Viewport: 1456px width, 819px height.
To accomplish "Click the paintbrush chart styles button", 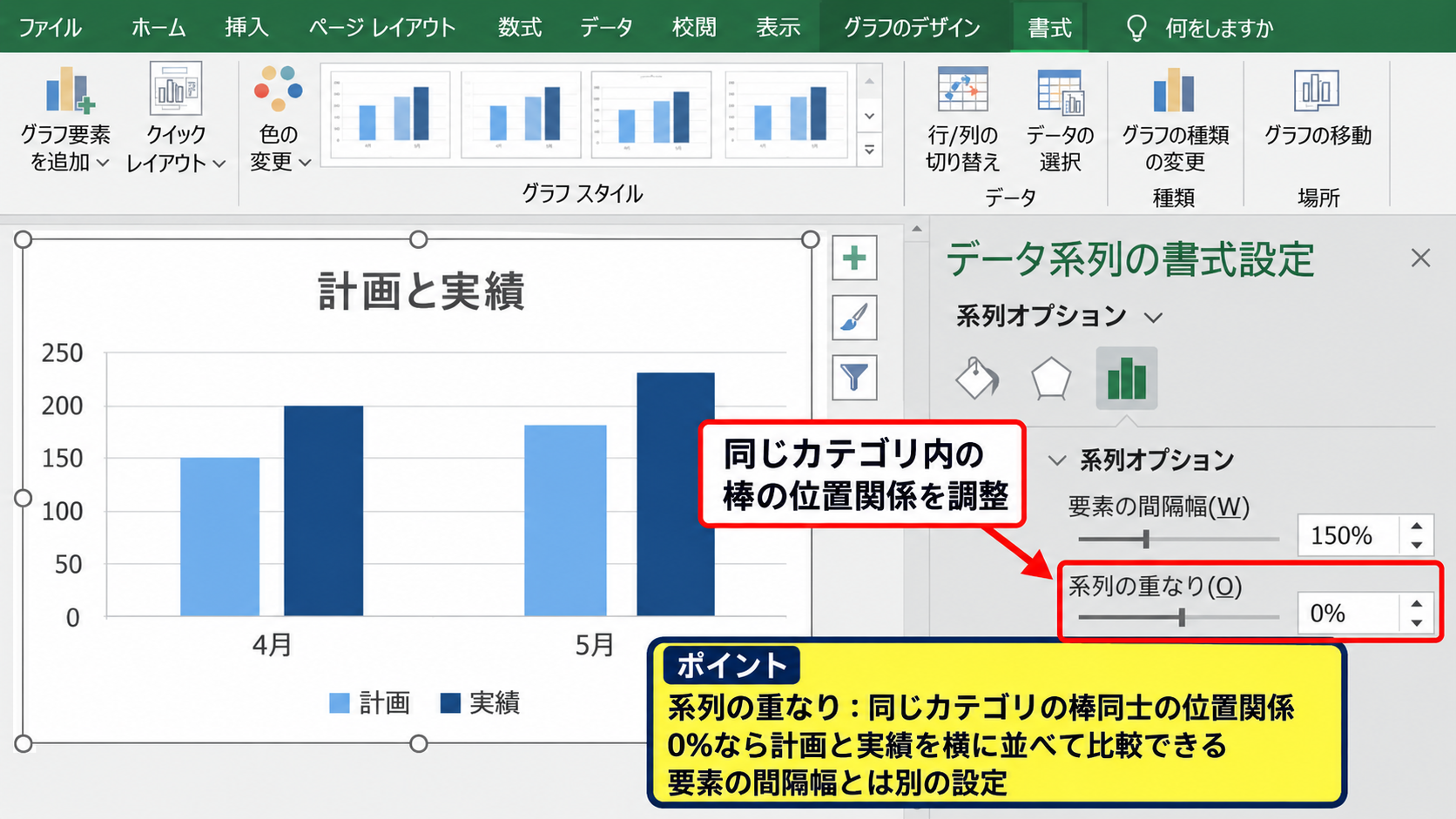I will point(854,318).
